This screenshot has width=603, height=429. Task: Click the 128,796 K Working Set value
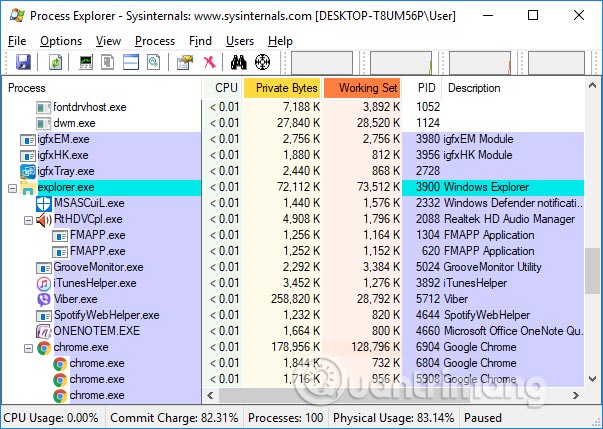[376, 347]
